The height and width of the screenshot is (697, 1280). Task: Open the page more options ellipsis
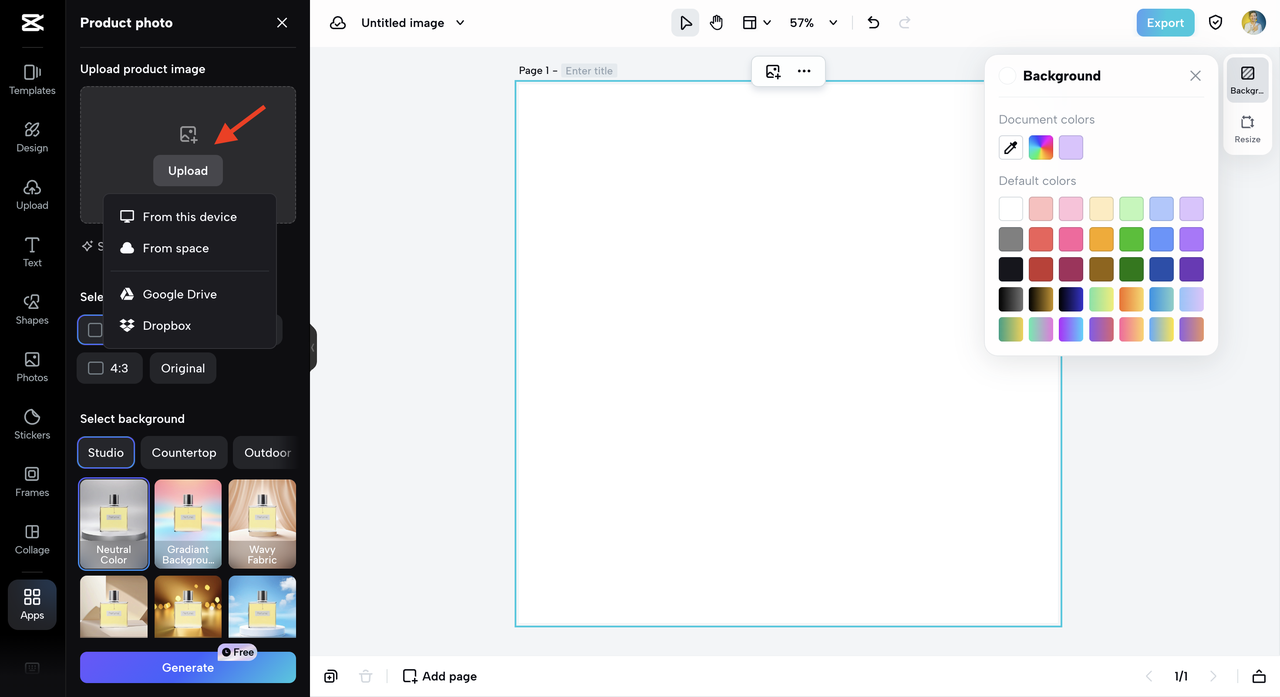click(x=804, y=71)
